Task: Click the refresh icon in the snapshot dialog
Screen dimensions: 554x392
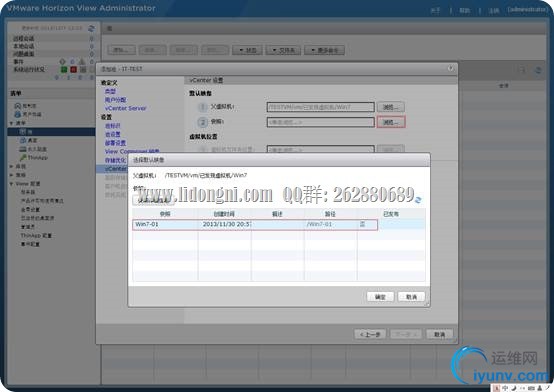Action: coord(418,200)
